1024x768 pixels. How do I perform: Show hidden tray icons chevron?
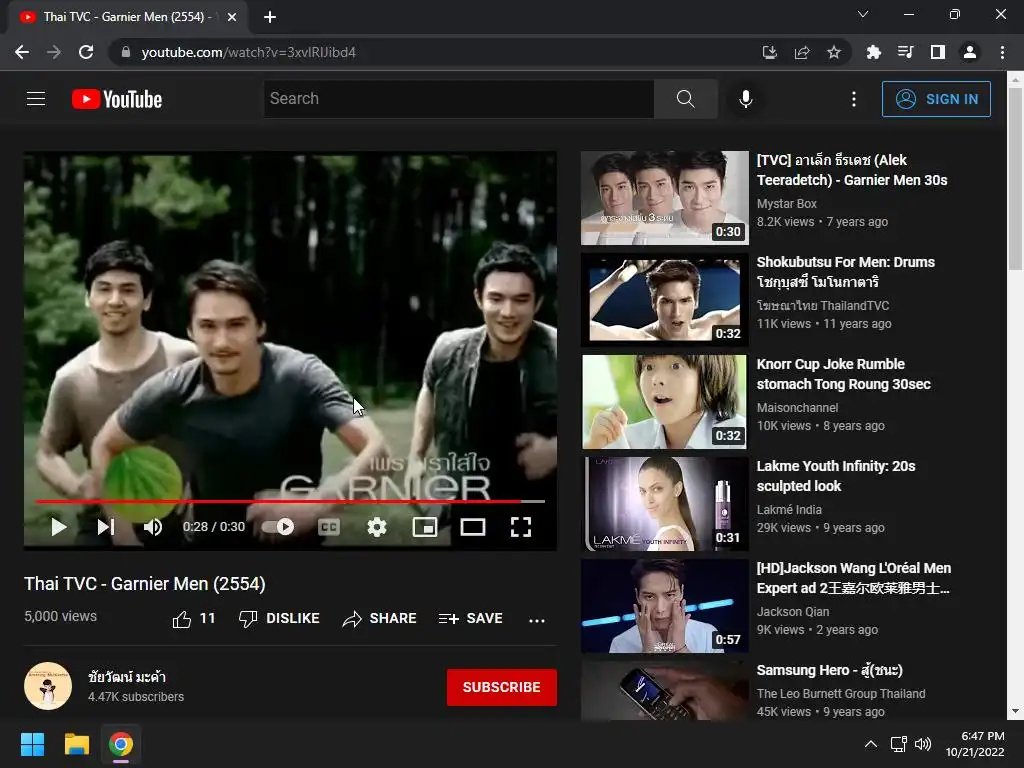point(871,744)
